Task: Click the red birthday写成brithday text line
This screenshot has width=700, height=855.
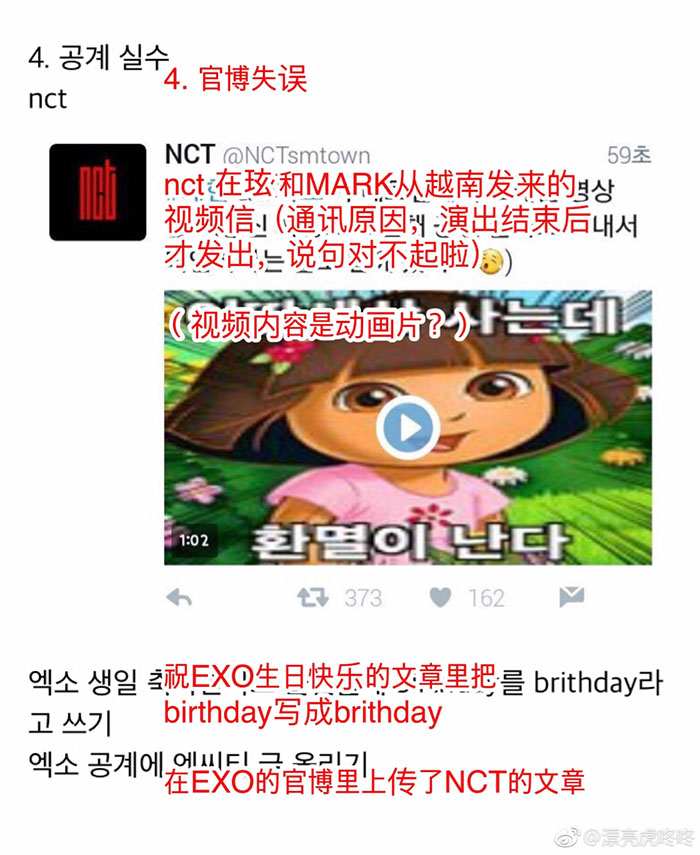Action: point(303,713)
